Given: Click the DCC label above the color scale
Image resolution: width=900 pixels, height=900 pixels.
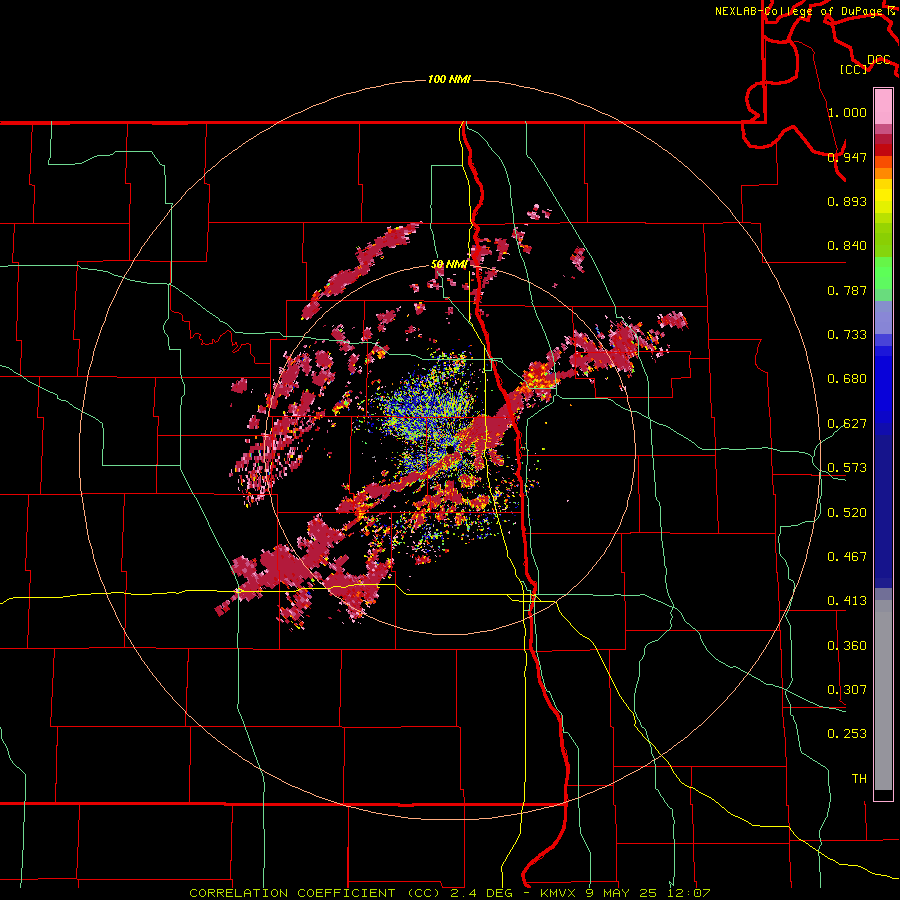Looking at the screenshot, I should [x=879, y=60].
